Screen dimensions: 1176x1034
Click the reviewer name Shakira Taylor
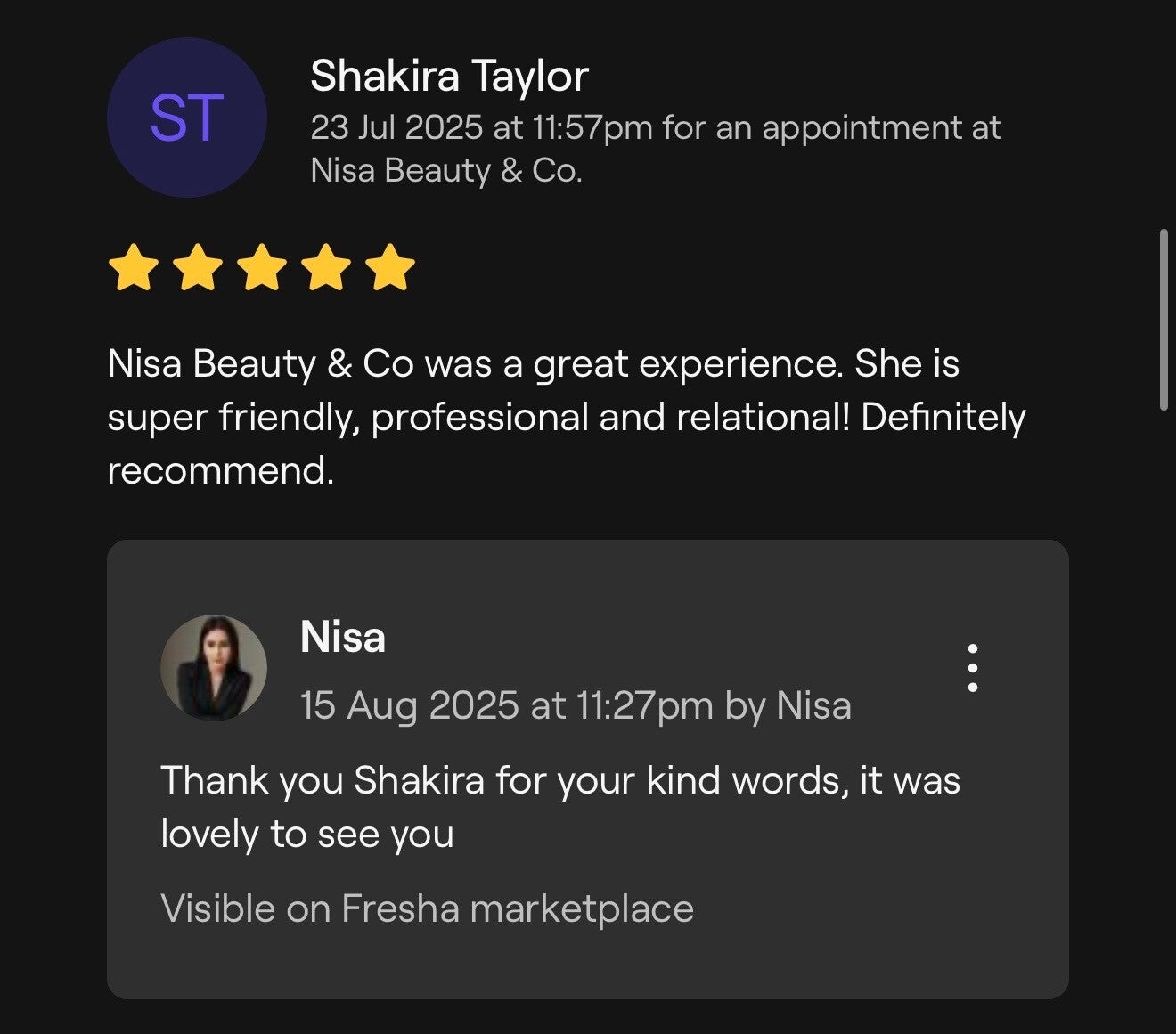pyautogui.click(x=449, y=76)
